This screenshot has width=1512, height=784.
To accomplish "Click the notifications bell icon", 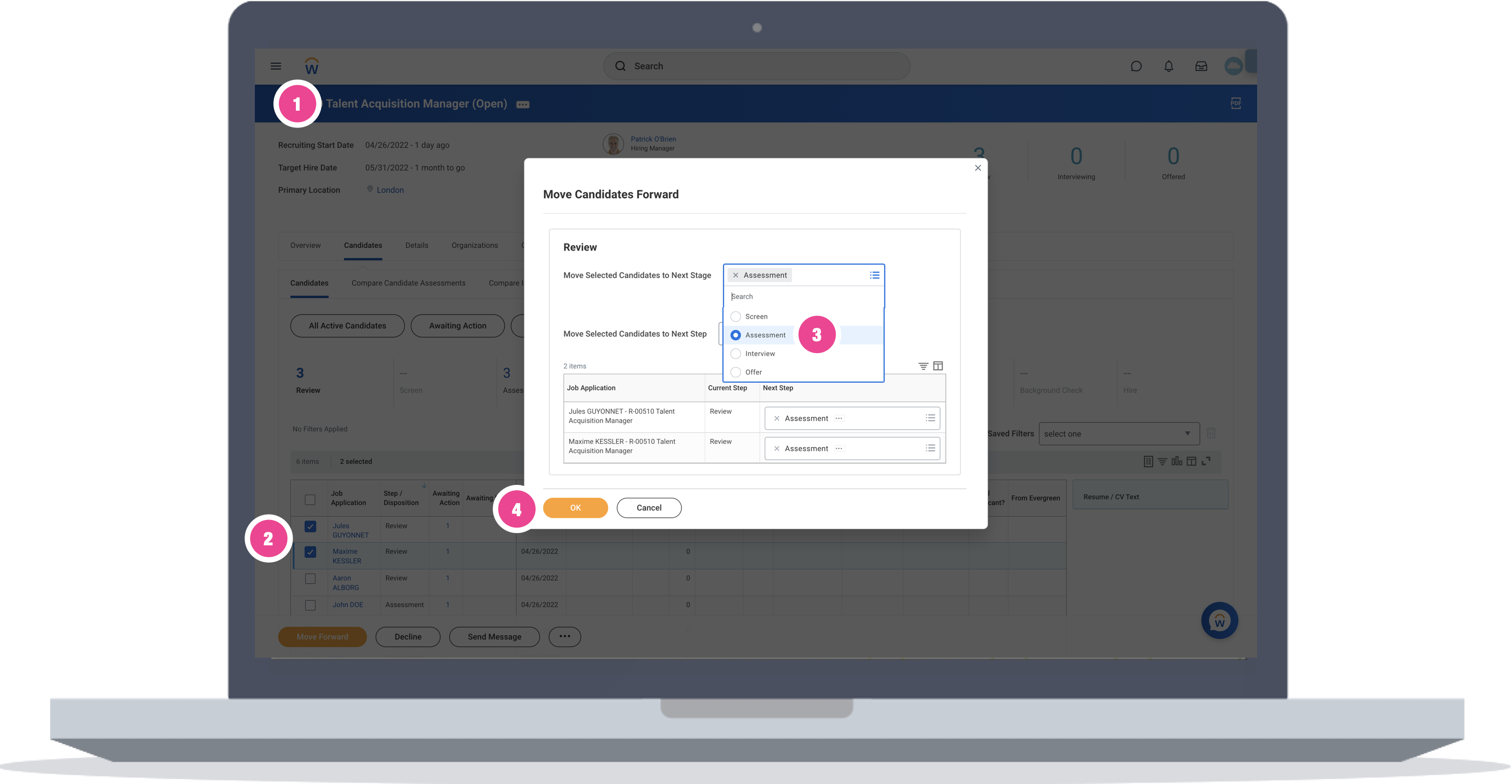I will (x=1169, y=66).
